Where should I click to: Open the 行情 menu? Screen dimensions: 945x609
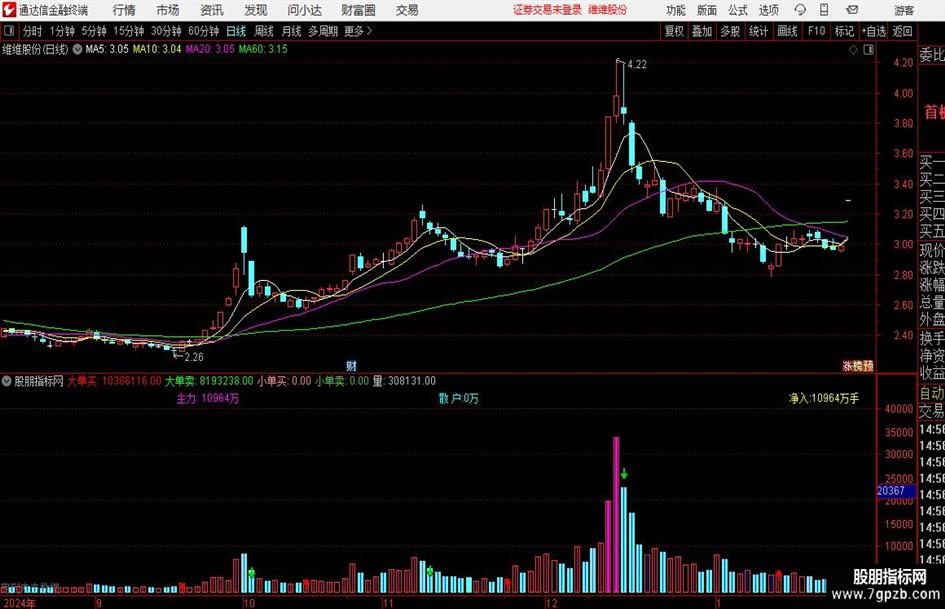tap(124, 10)
